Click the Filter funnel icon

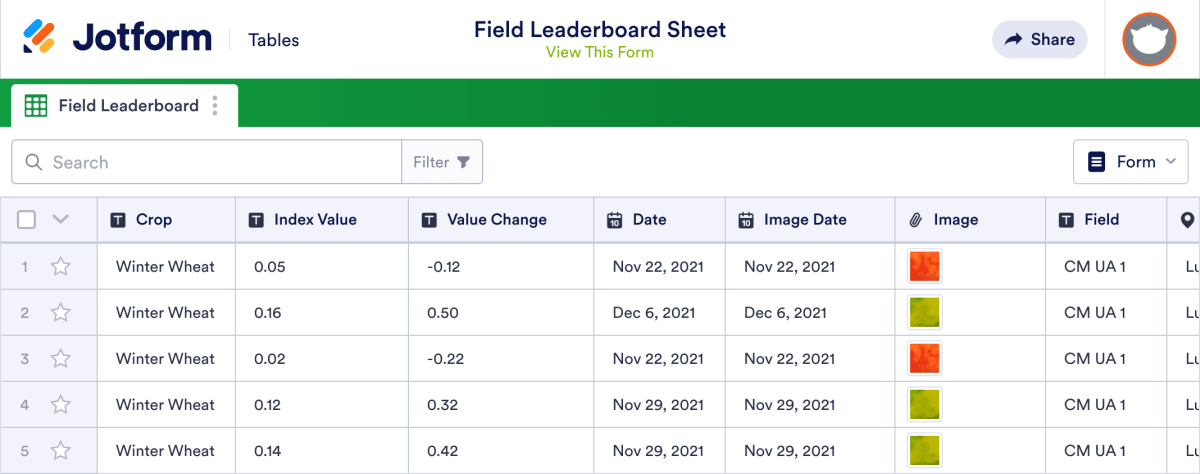click(464, 162)
